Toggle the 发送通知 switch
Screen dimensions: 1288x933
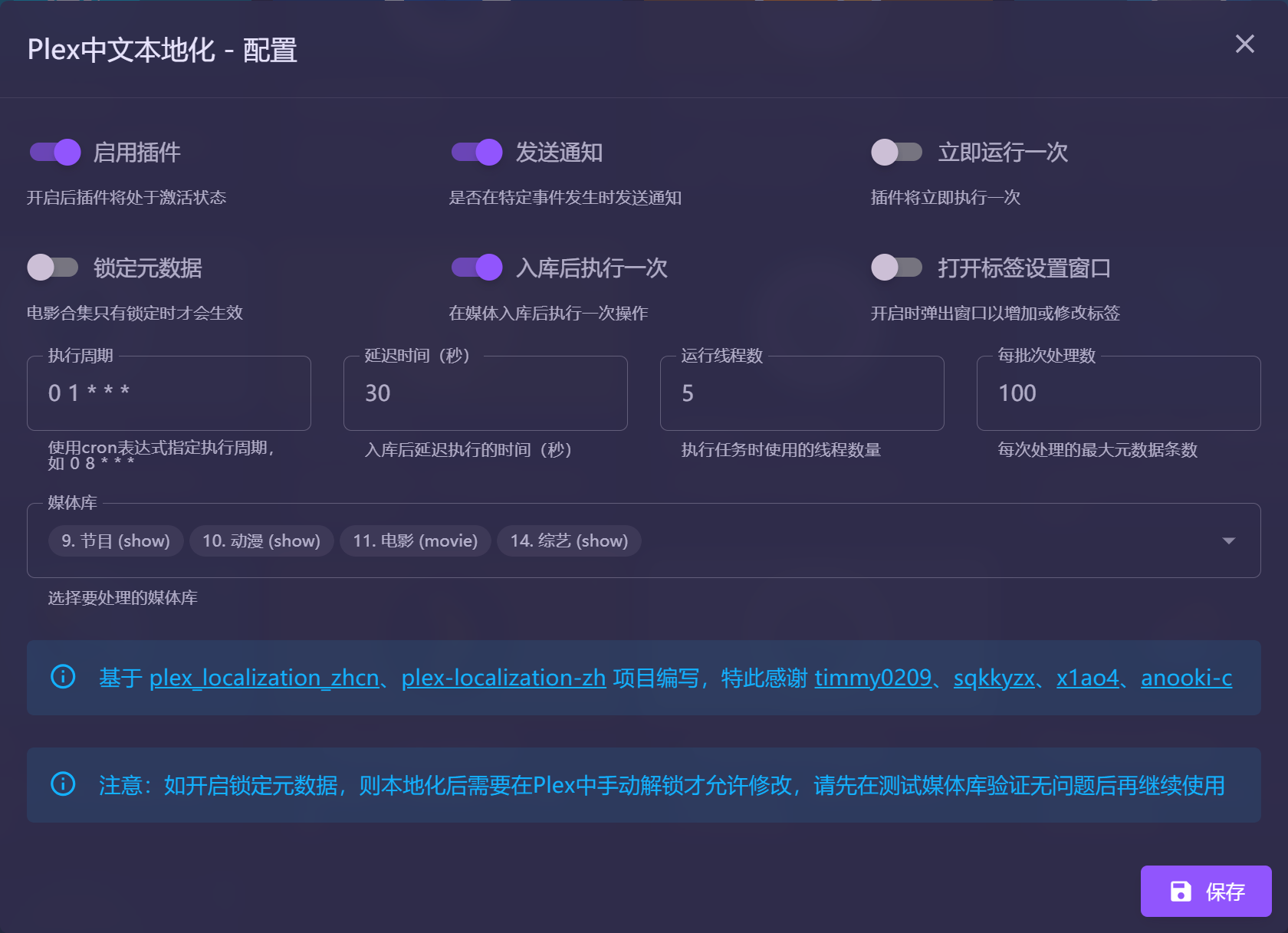coord(477,152)
